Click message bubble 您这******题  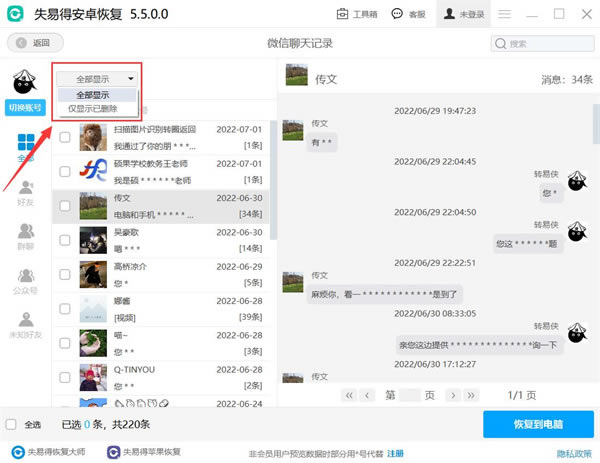click(527, 244)
